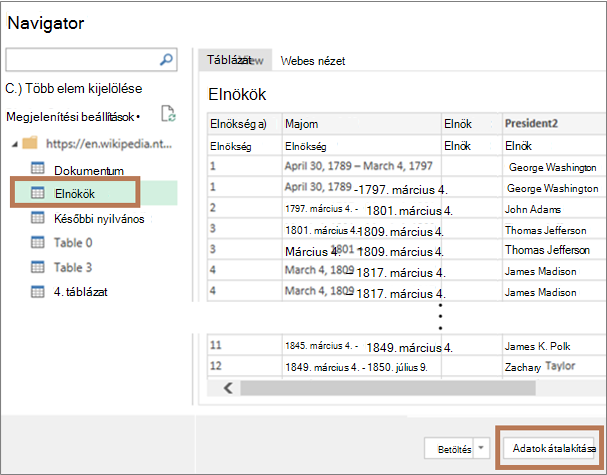This screenshot has width=607, height=475.
Task: Select 4. táblázat in the tree
Action: [81, 292]
